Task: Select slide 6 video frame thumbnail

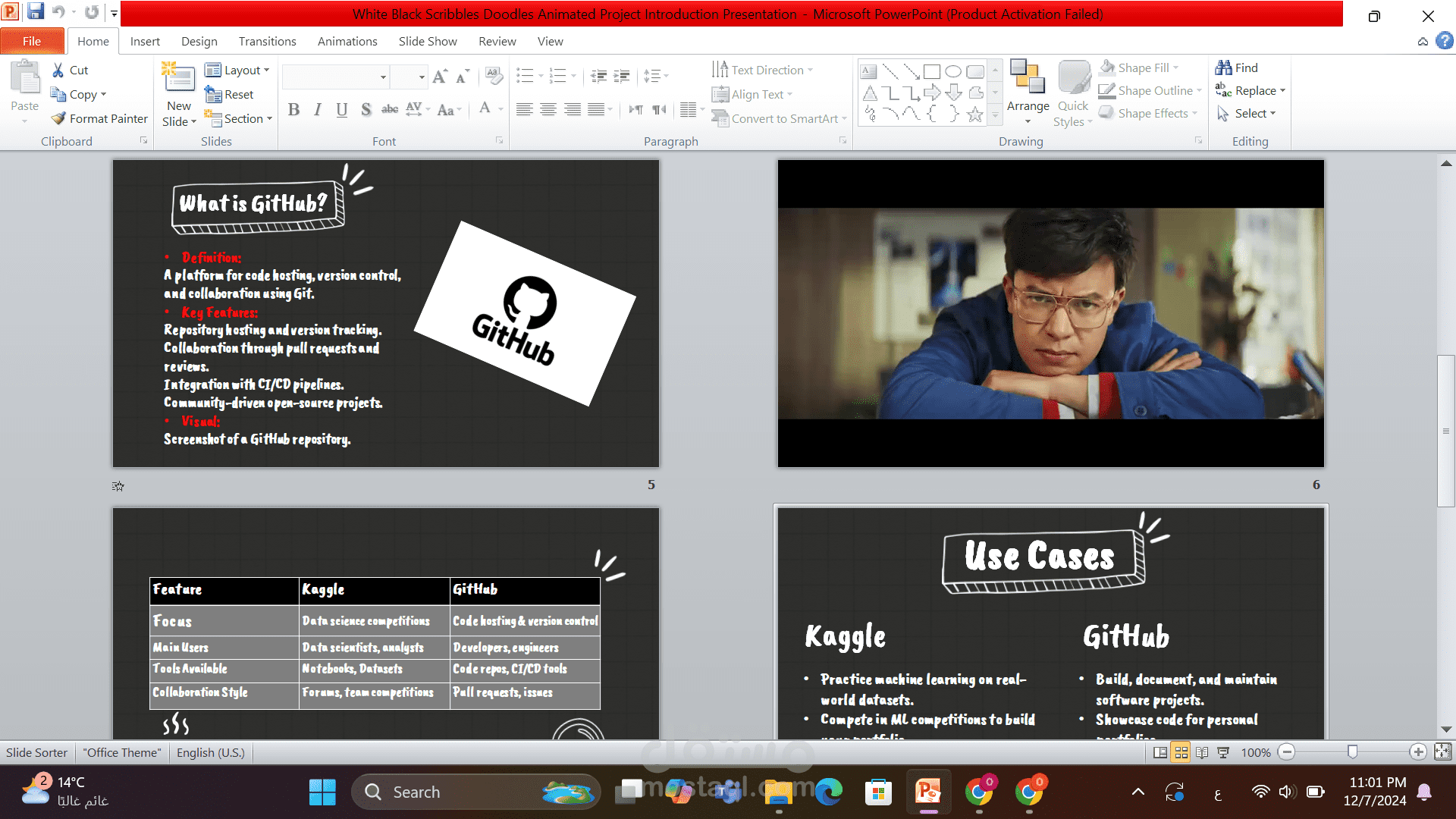Action: pyautogui.click(x=1051, y=313)
